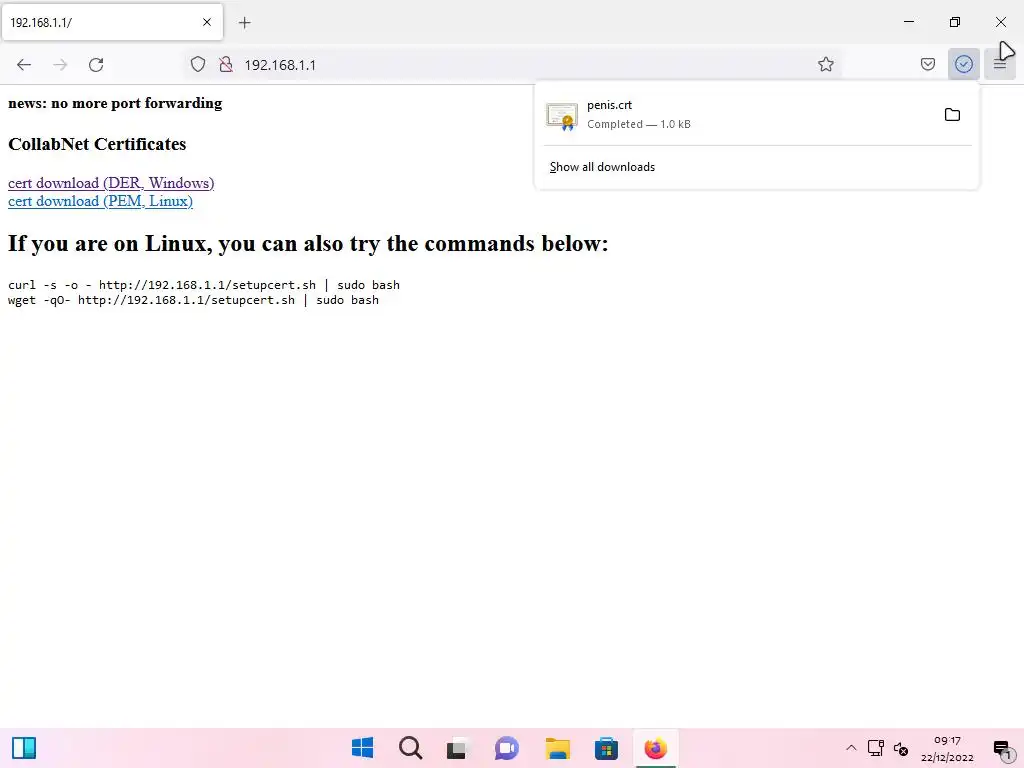This screenshot has height=768, width=1024.
Task: Click Show all downloads
Action: (x=602, y=167)
